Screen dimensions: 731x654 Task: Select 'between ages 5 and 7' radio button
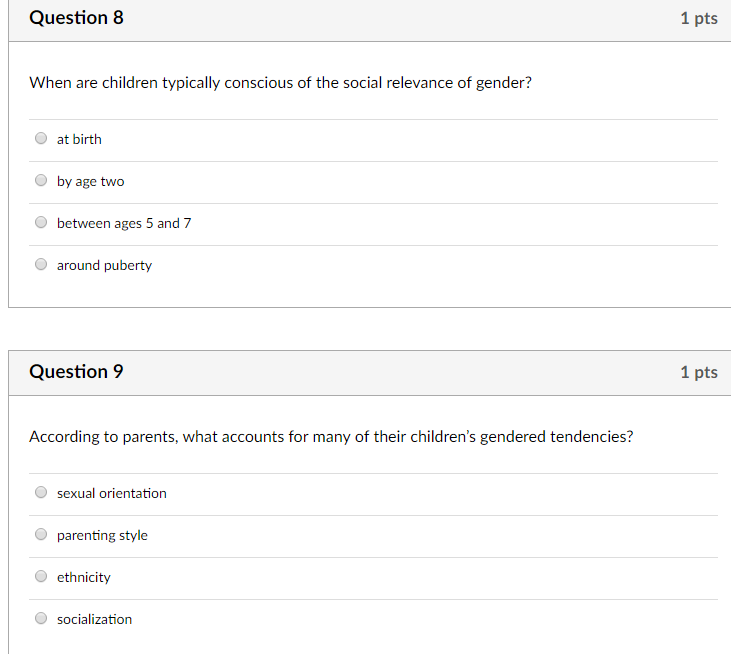point(41,222)
